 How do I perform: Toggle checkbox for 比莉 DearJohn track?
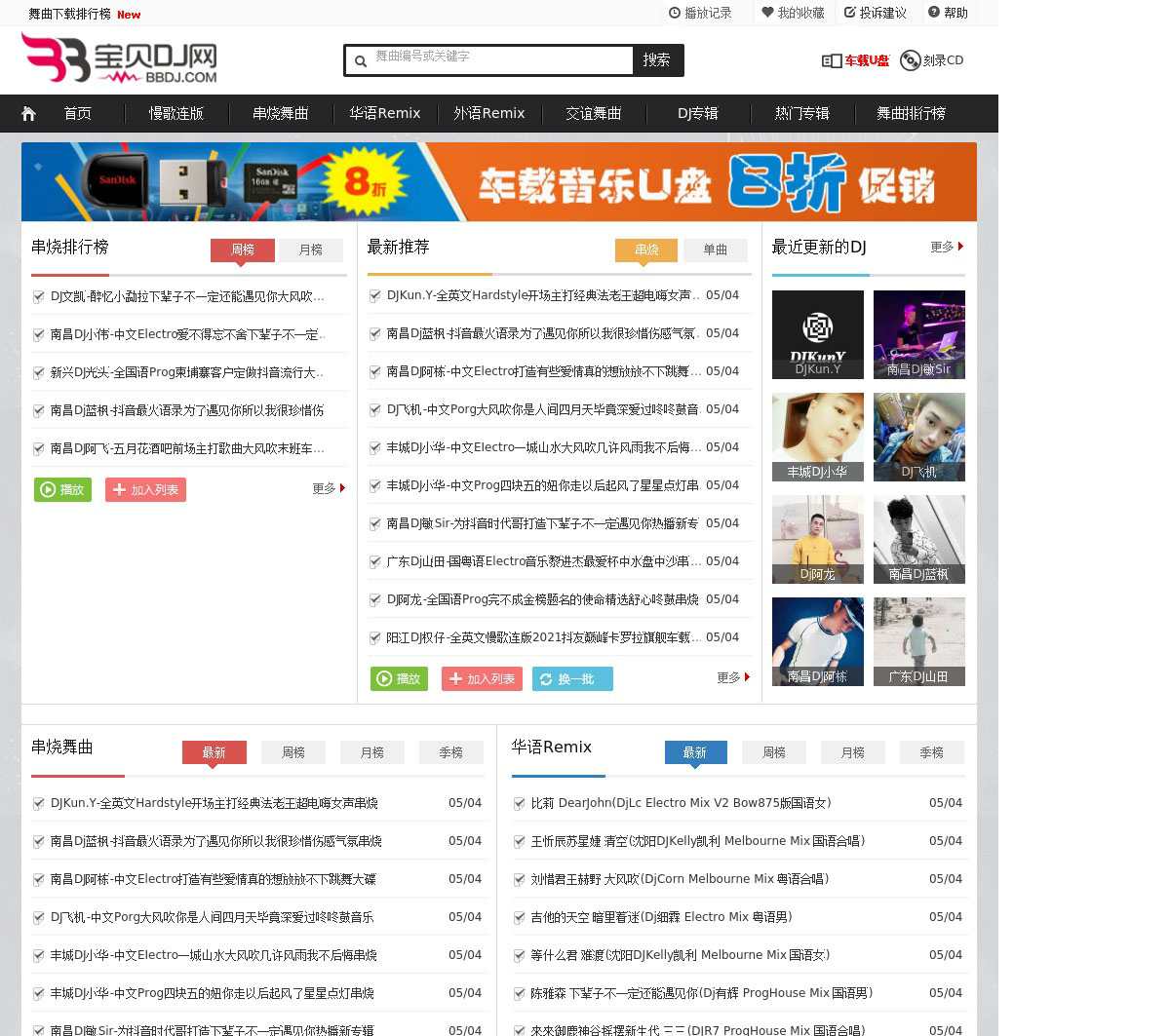point(520,804)
